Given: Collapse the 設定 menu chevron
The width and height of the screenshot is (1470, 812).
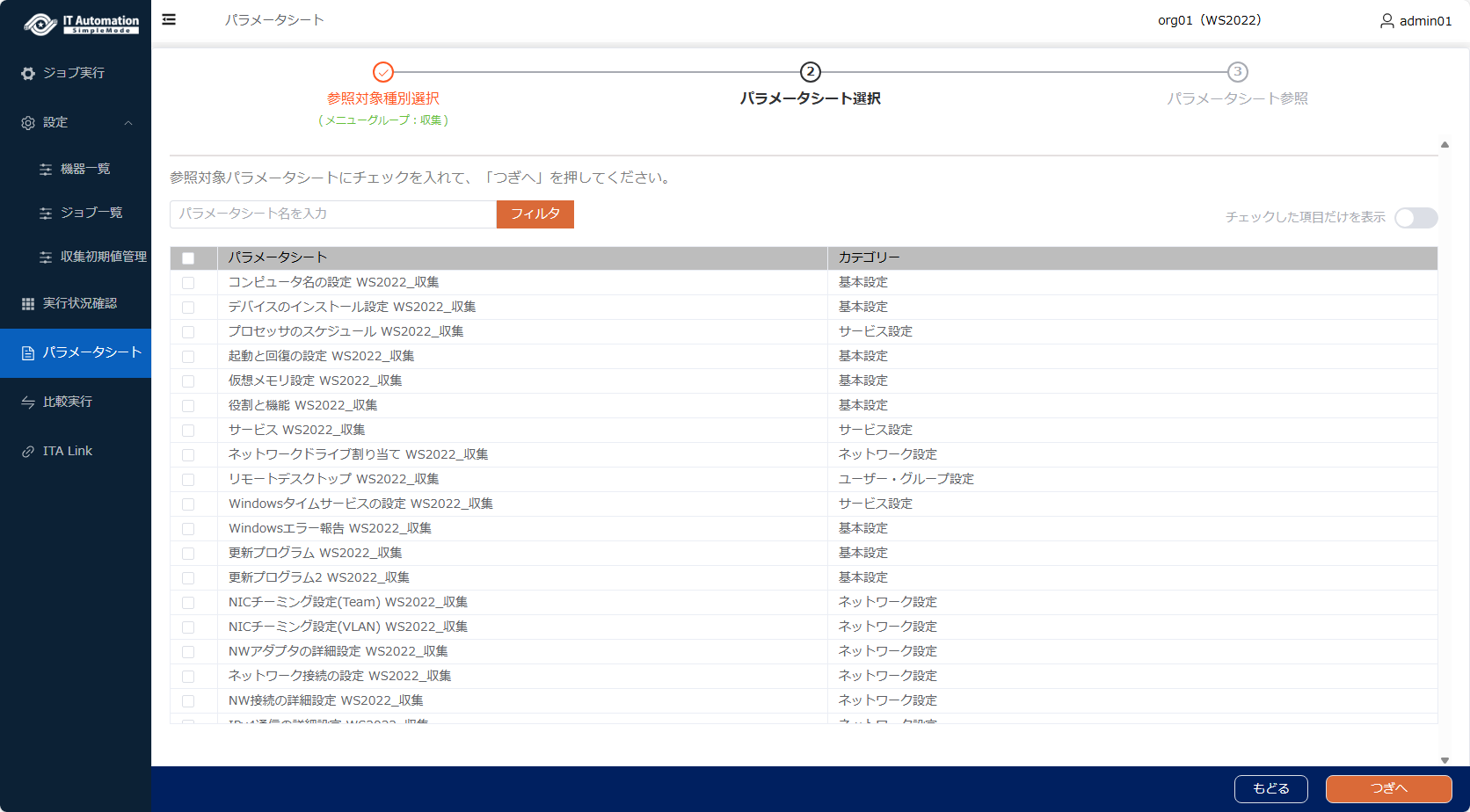Looking at the screenshot, I should click(x=128, y=123).
